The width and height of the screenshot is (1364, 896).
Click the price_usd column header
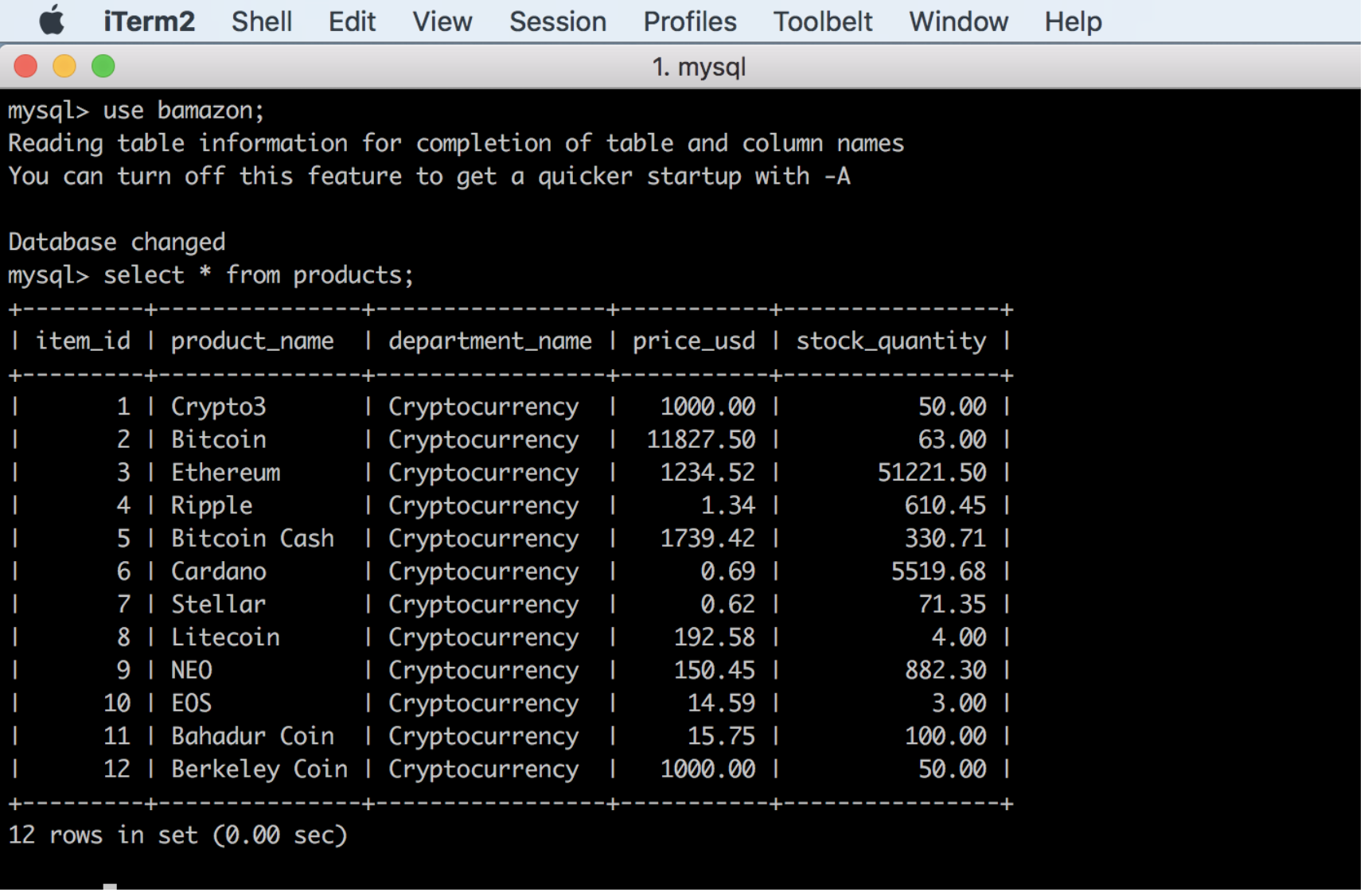click(x=694, y=341)
